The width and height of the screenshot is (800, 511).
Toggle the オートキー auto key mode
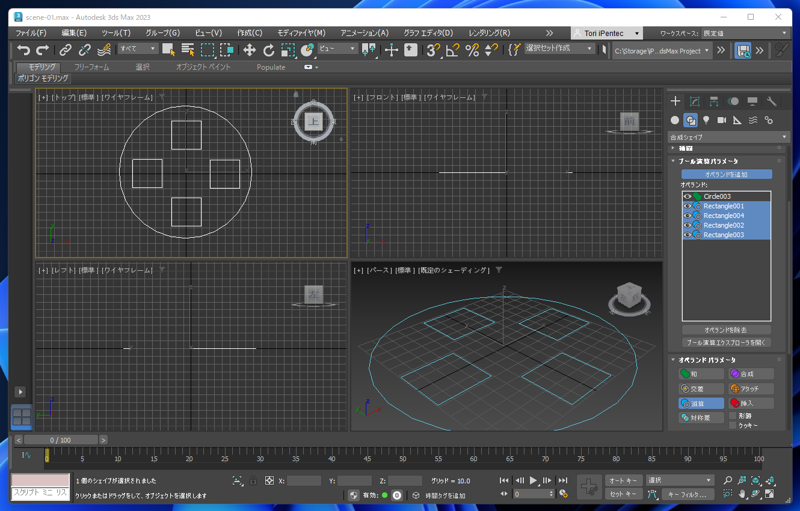tap(623, 480)
